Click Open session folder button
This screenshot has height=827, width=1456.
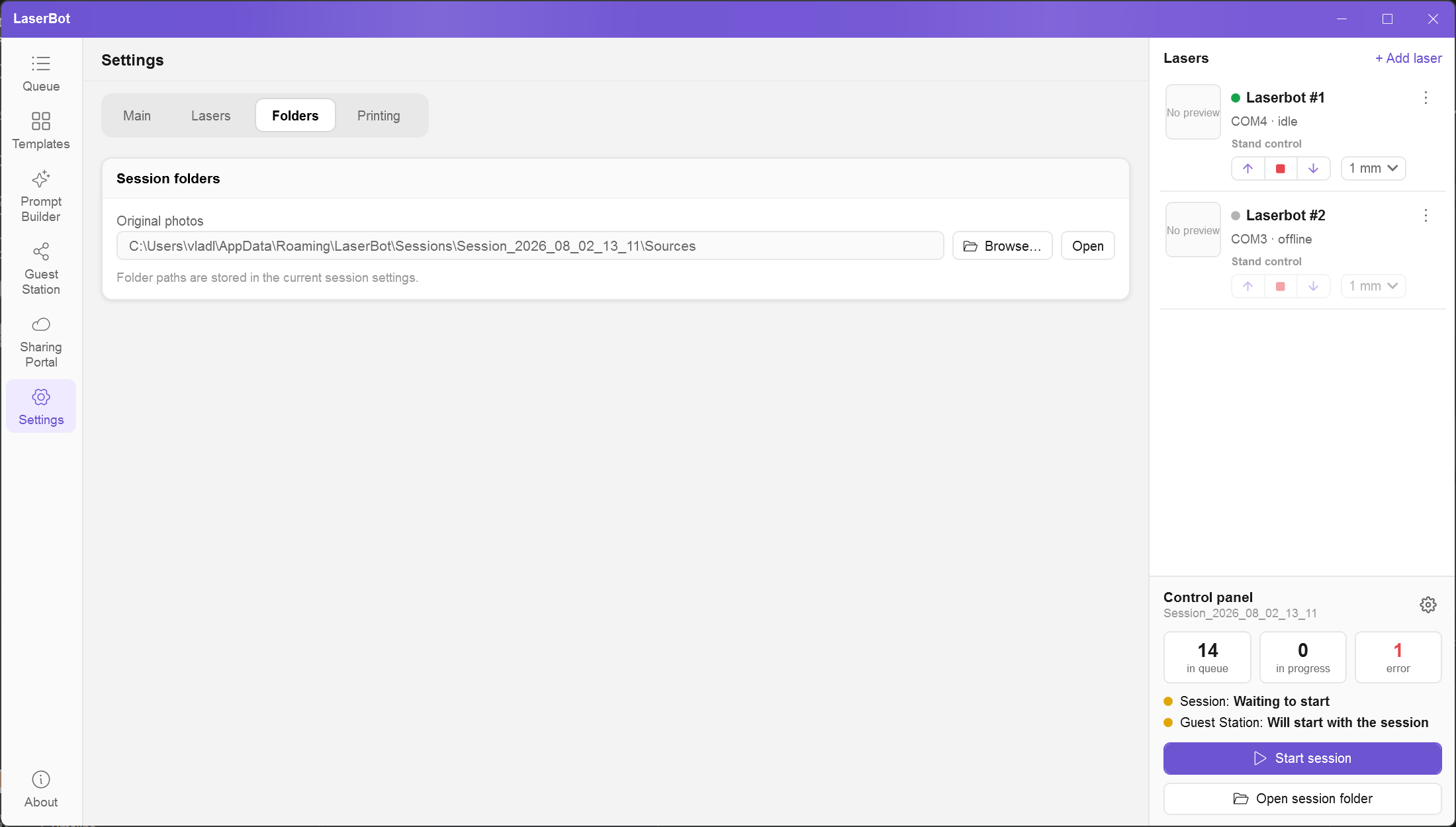[x=1302, y=799]
